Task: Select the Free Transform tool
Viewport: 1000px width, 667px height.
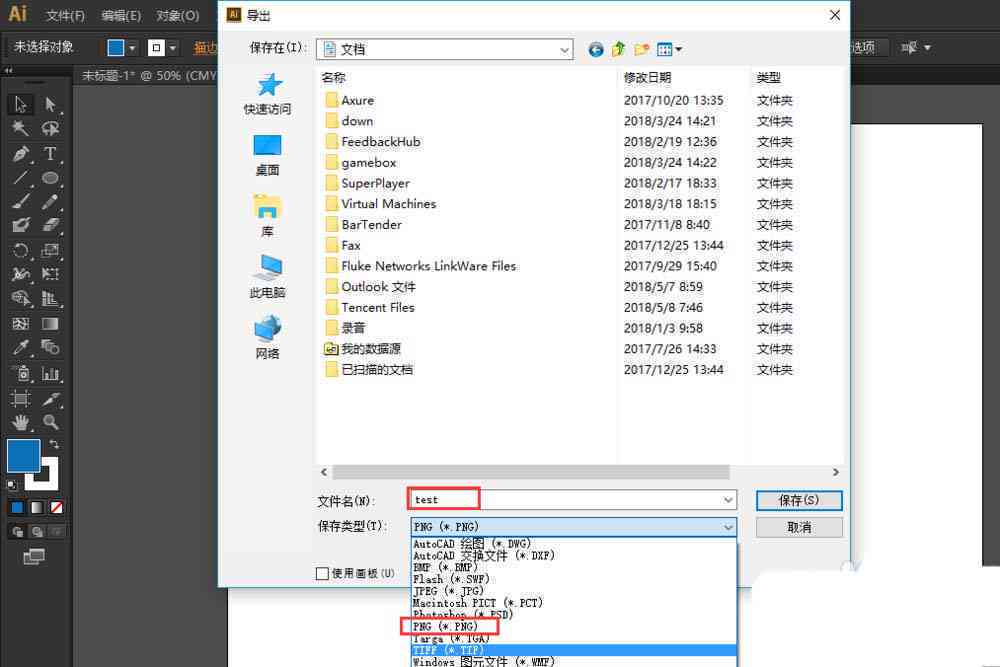Action: click(x=50, y=274)
